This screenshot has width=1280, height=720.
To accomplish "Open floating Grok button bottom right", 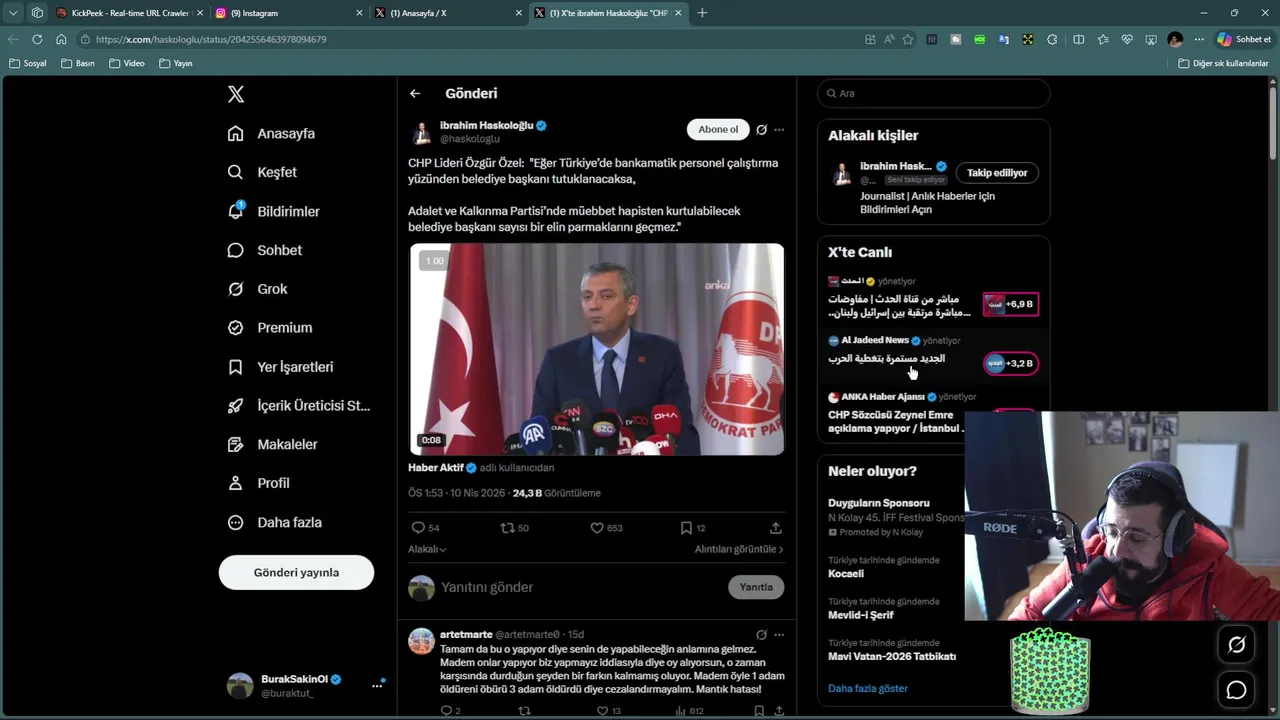I will (1237, 645).
